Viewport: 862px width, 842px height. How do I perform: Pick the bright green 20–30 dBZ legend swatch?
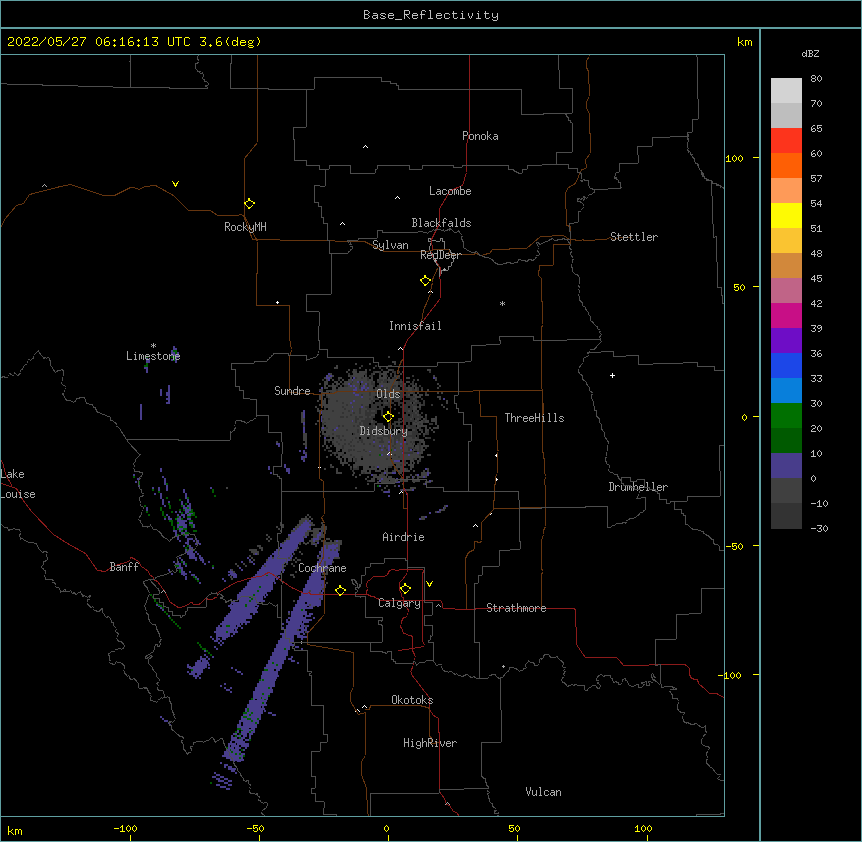[786, 416]
